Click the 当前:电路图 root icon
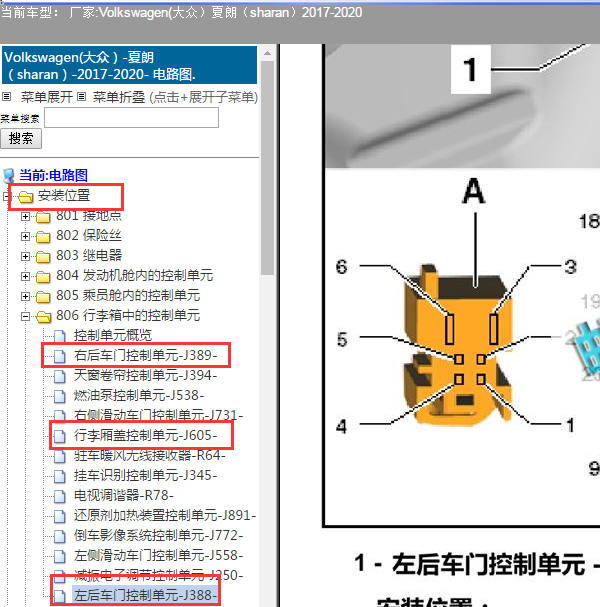This screenshot has width=600, height=607. [9, 176]
